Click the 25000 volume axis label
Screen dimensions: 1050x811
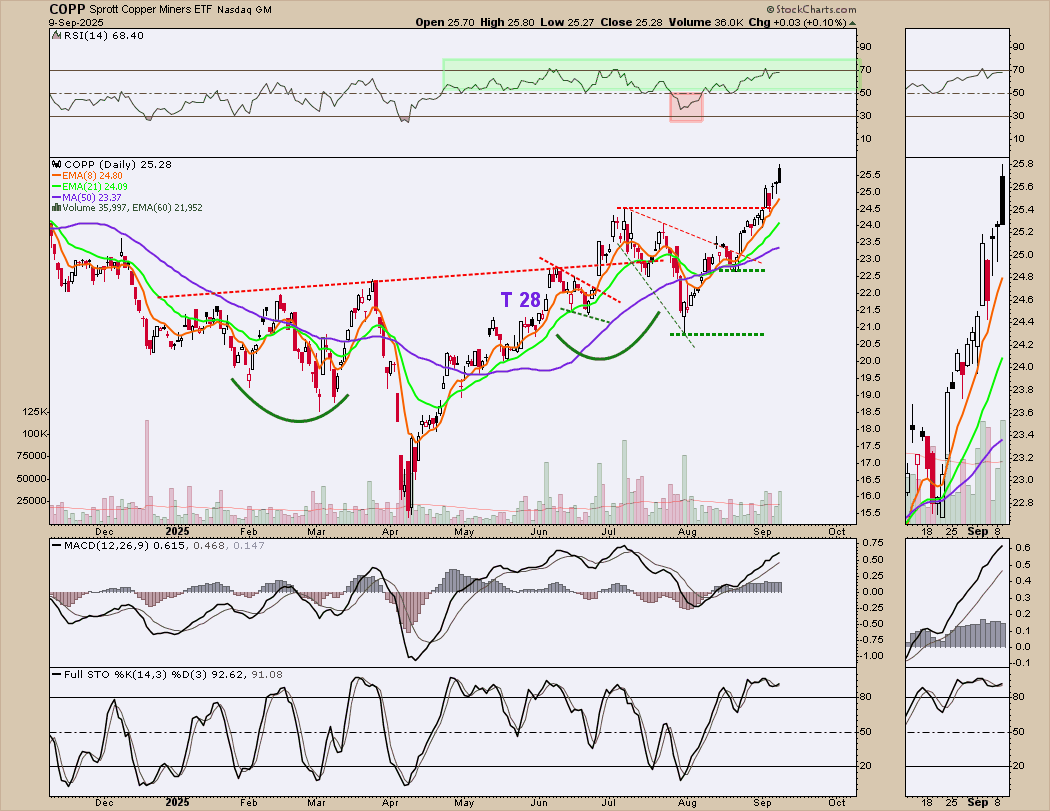33,500
